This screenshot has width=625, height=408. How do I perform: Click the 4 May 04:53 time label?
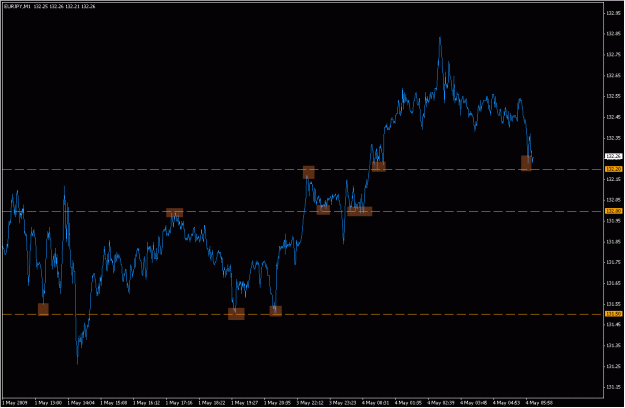tap(506, 403)
